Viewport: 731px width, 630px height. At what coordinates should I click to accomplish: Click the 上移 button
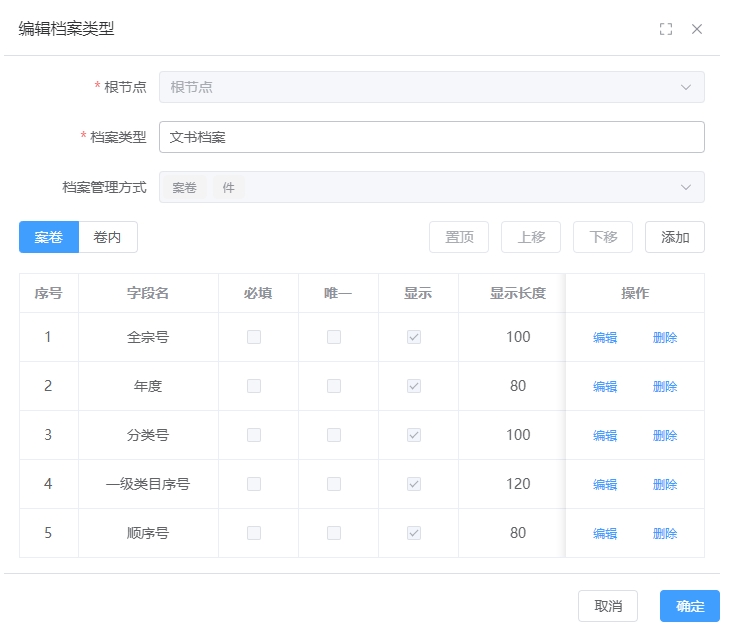[531, 237]
